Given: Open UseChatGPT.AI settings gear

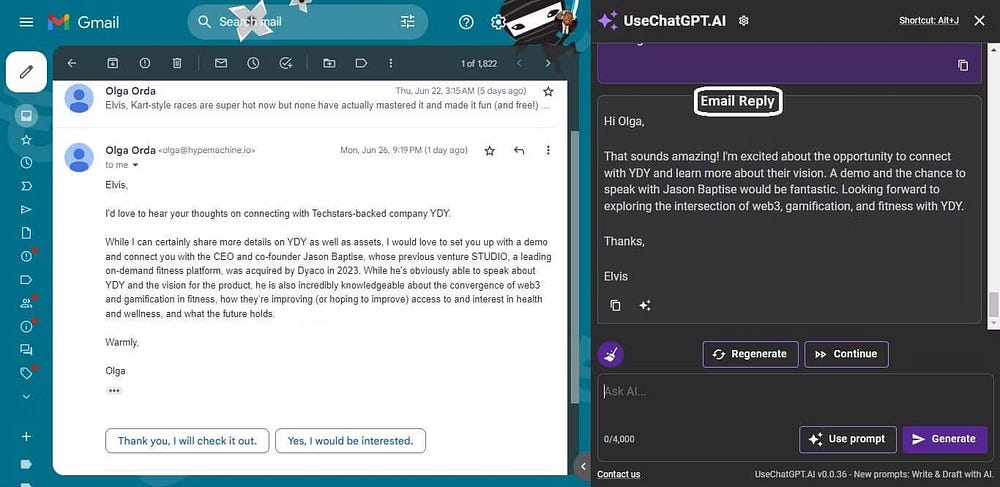Looking at the screenshot, I should [x=743, y=21].
